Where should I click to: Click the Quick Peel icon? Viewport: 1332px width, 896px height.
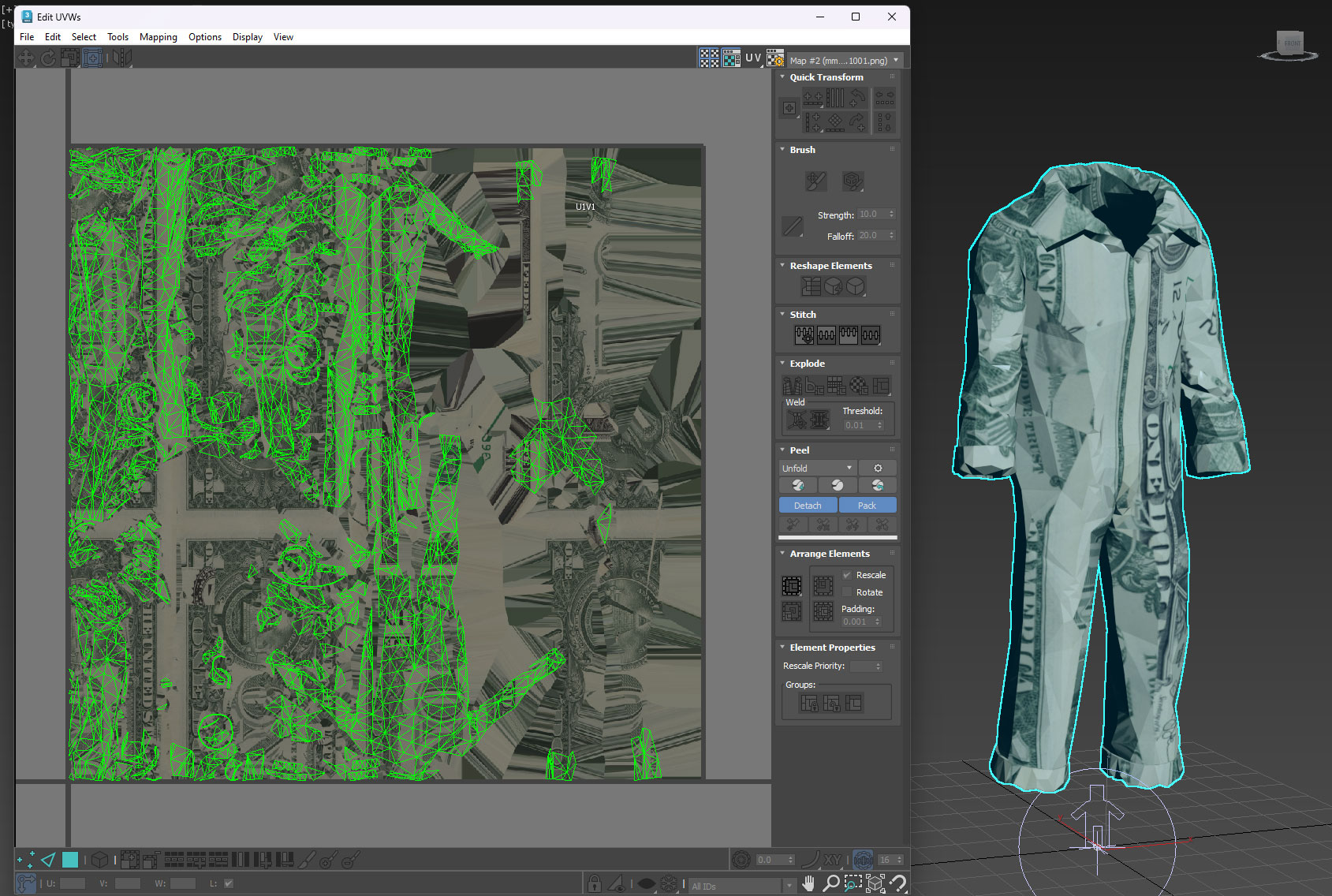pyautogui.click(x=798, y=486)
